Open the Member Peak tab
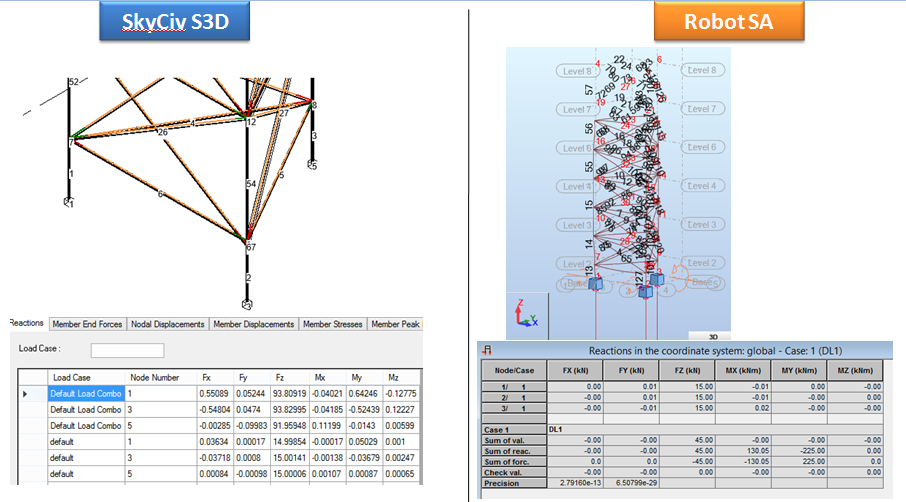Image resolution: width=906 pixels, height=502 pixels. coord(395,324)
